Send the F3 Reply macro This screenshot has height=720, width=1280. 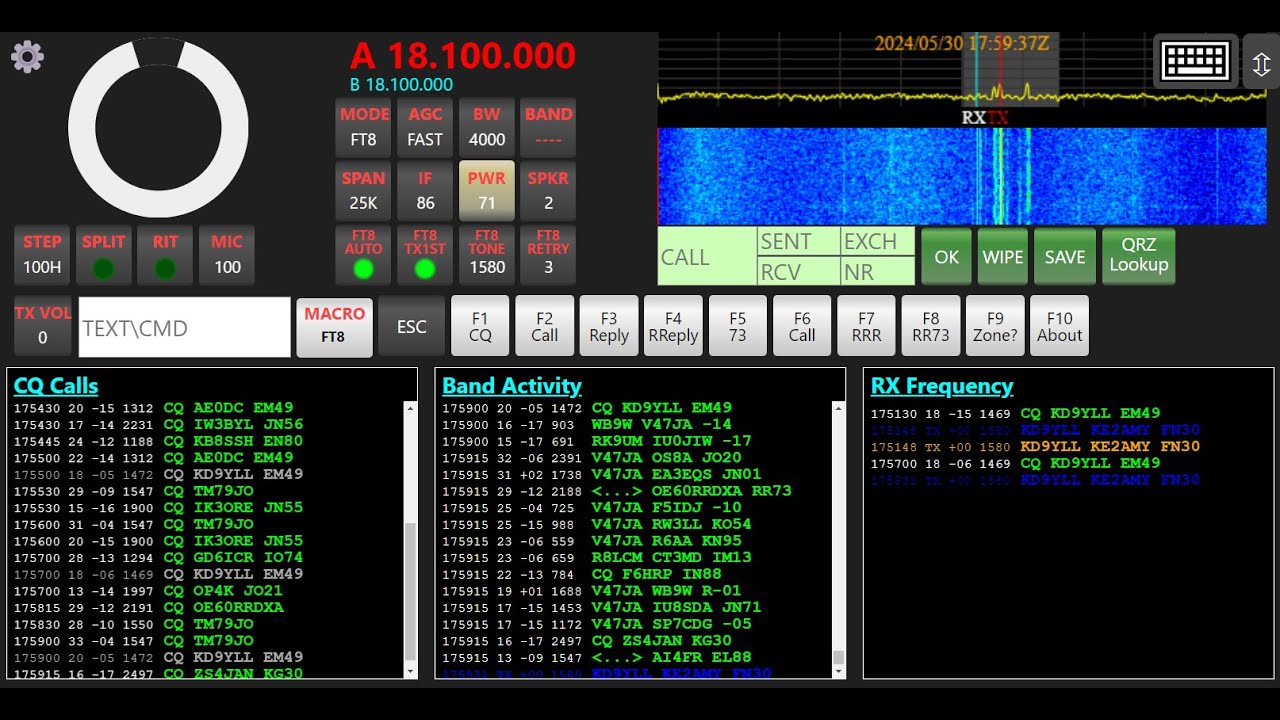click(x=609, y=327)
